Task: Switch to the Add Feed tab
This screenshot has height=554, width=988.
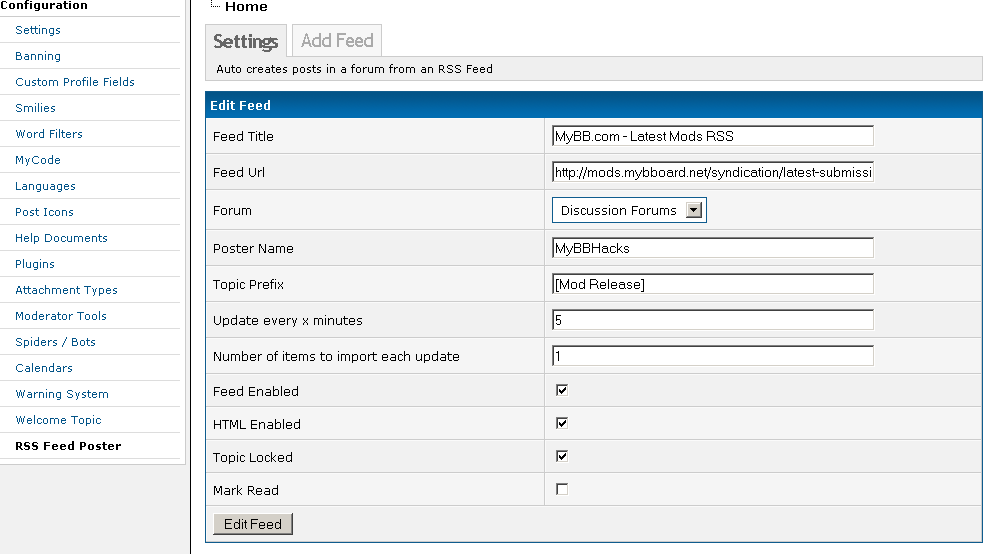Action: [x=337, y=41]
